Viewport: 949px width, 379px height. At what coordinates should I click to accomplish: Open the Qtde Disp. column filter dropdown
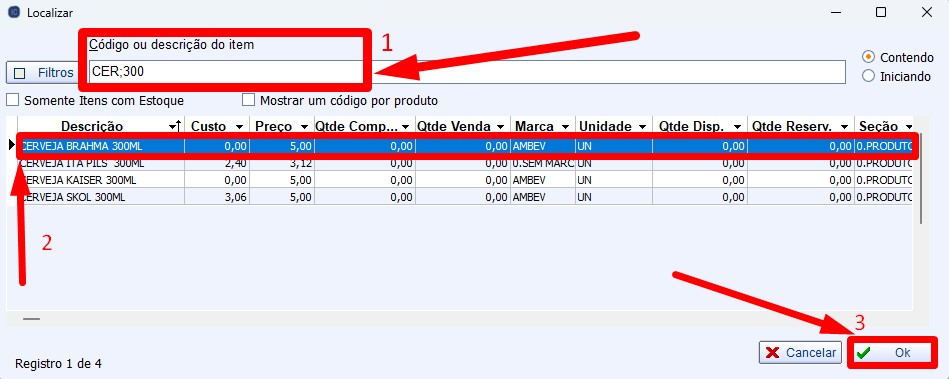(737, 127)
